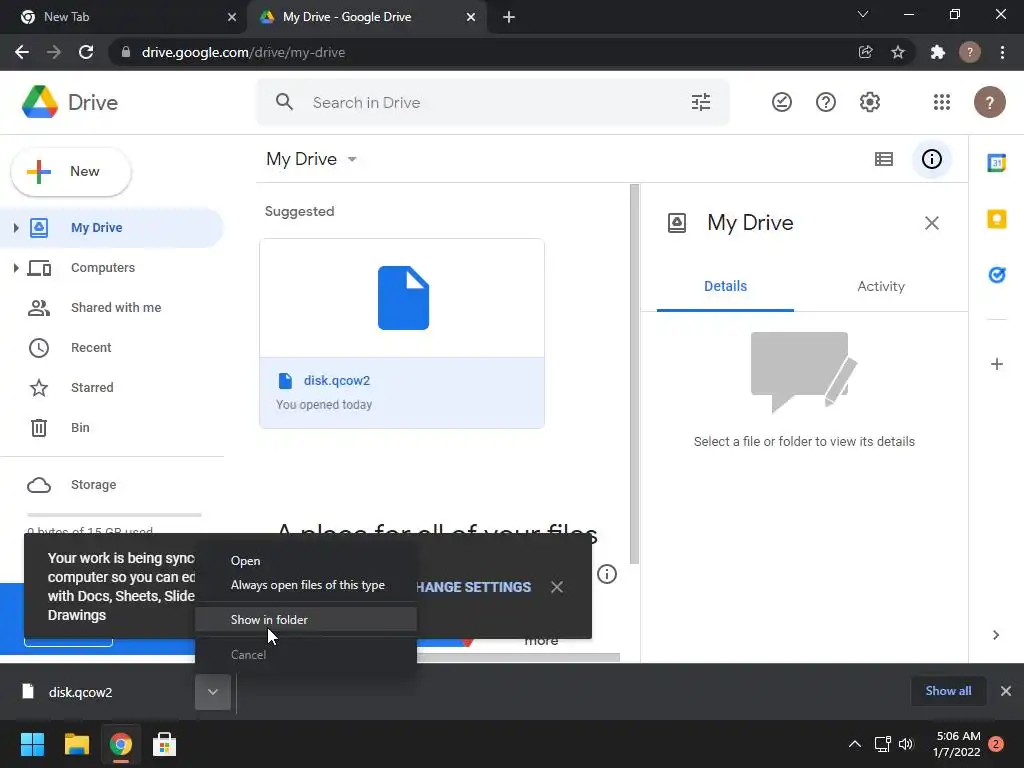The image size is (1024, 768).
Task: Choose Cancel in download menu
Action: 306,654
